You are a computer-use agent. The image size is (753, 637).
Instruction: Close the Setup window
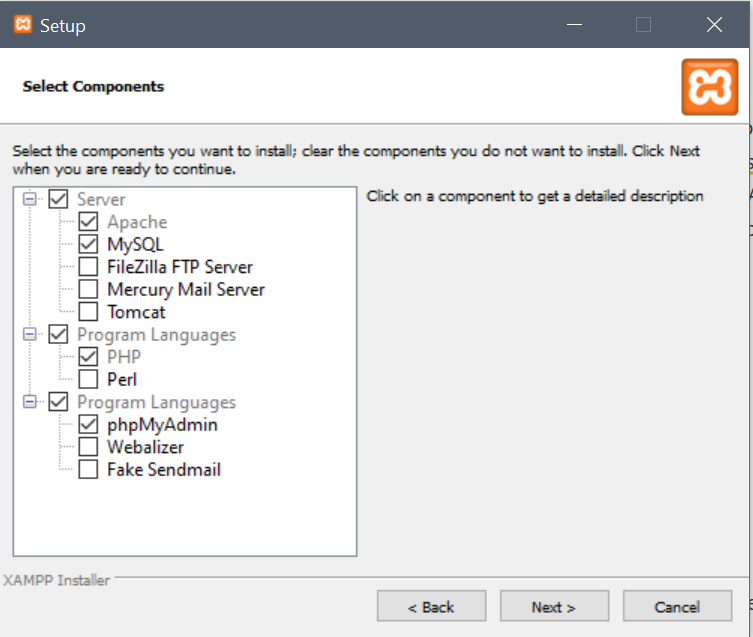click(x=715, y=24)
